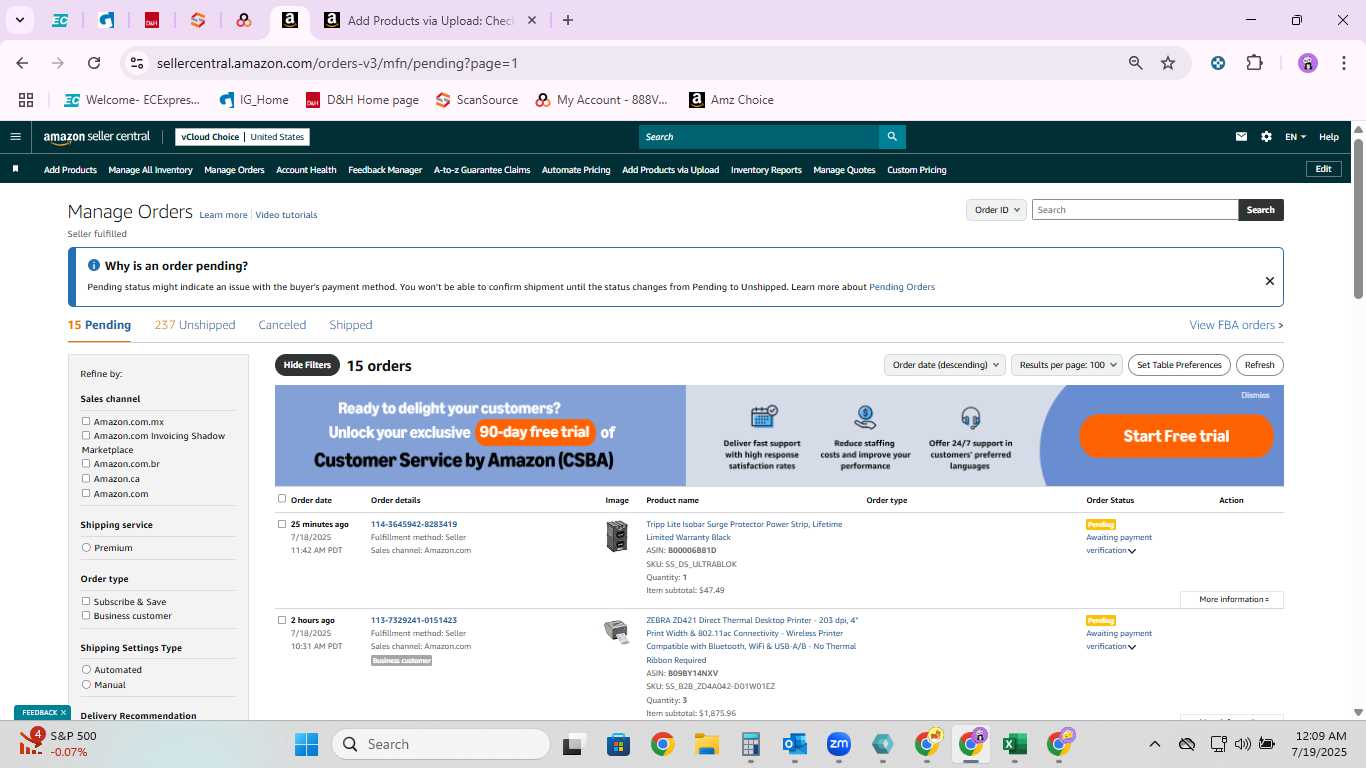Screen dimensions: 1366x768
Task: Open Outlook from the taskbar
Action: 795,744
